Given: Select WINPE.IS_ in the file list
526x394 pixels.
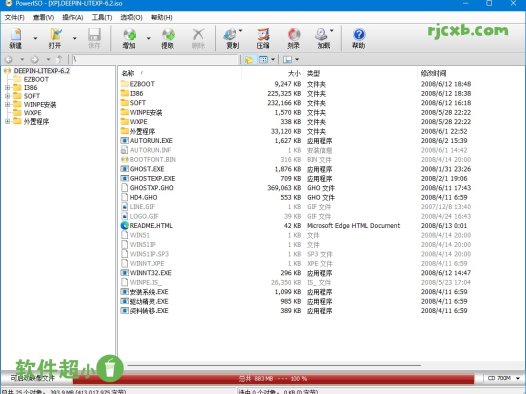Looking at the screenshot, I should [146, 282].
